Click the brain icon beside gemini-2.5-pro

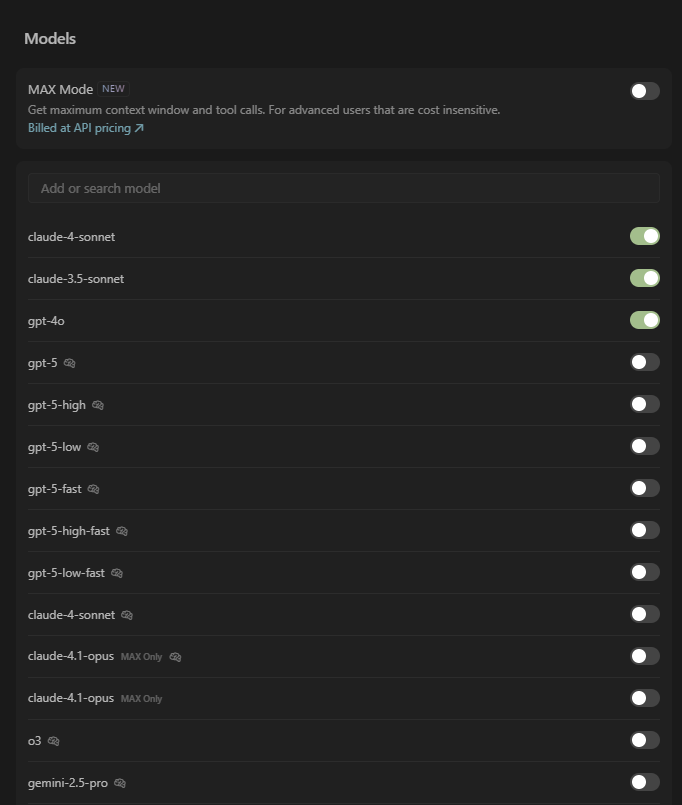[x=120, y=783]
